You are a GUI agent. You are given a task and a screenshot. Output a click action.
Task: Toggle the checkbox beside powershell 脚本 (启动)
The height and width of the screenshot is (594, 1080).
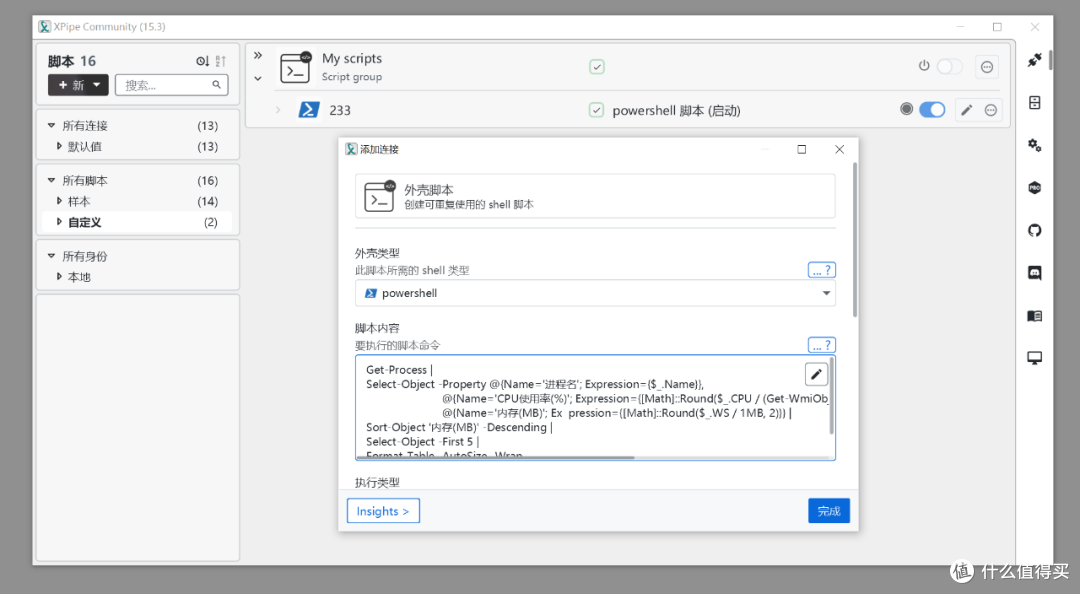point(596,110)
